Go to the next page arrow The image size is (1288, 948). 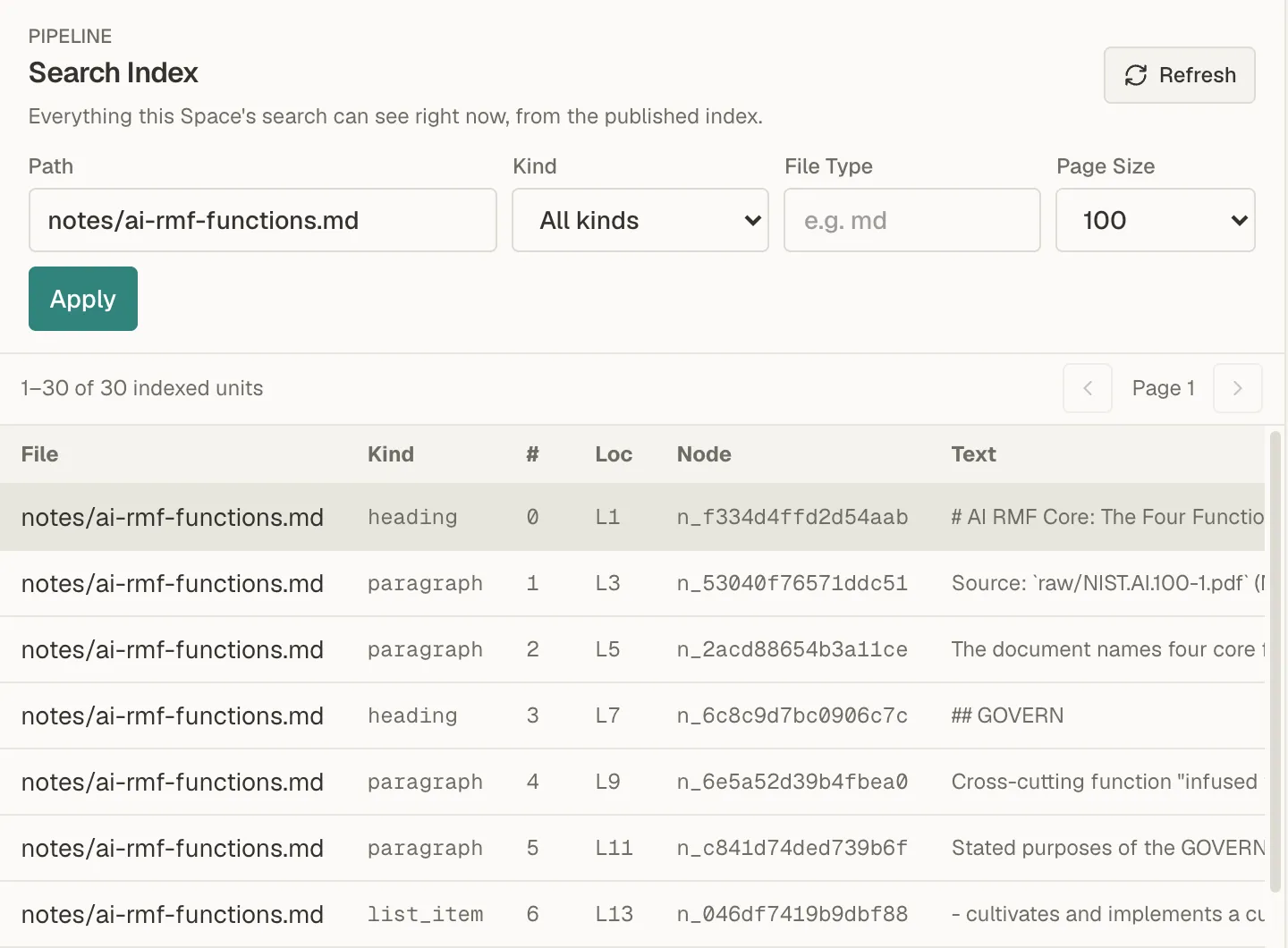(1238, 388)
